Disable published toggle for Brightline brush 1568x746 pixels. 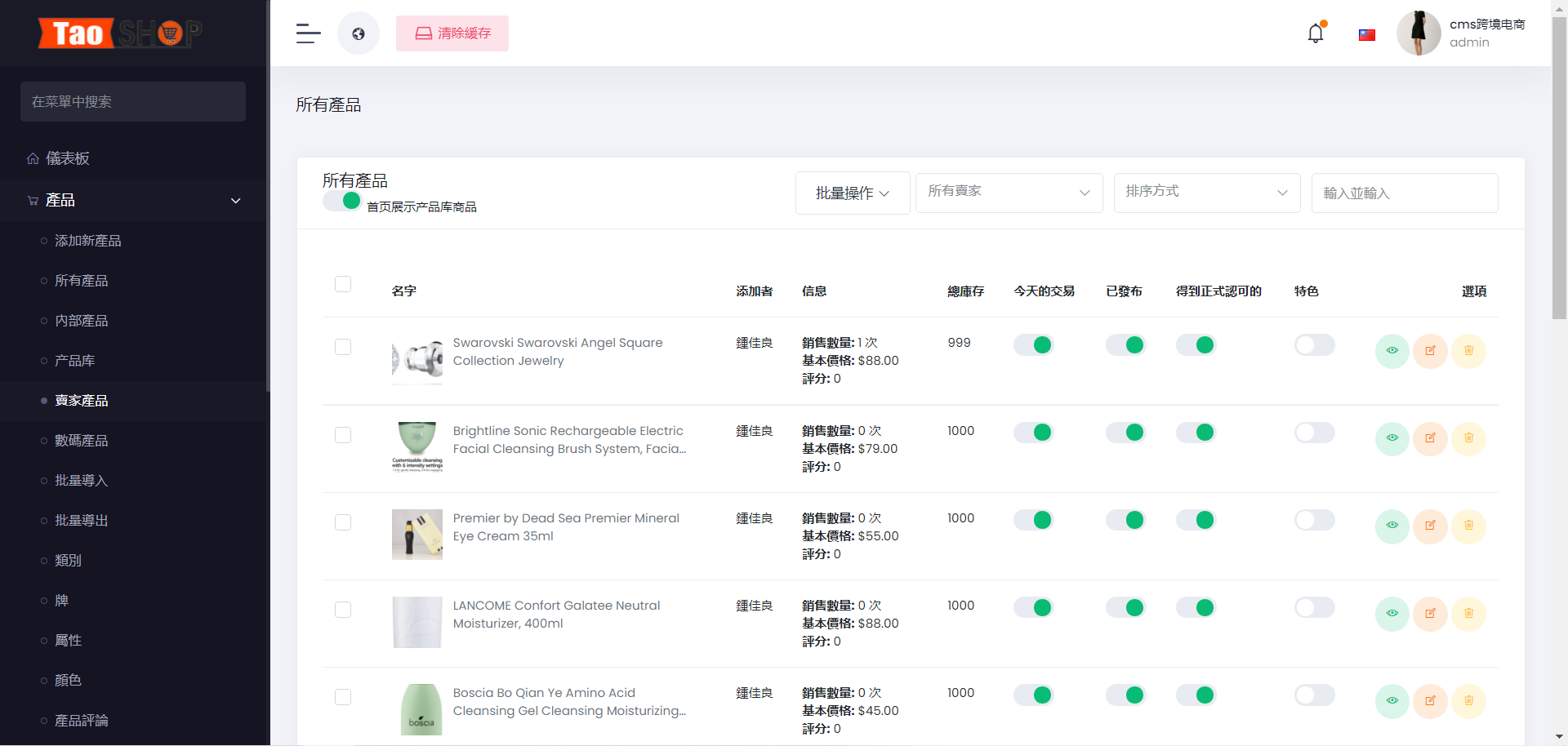coord(1125,433)
